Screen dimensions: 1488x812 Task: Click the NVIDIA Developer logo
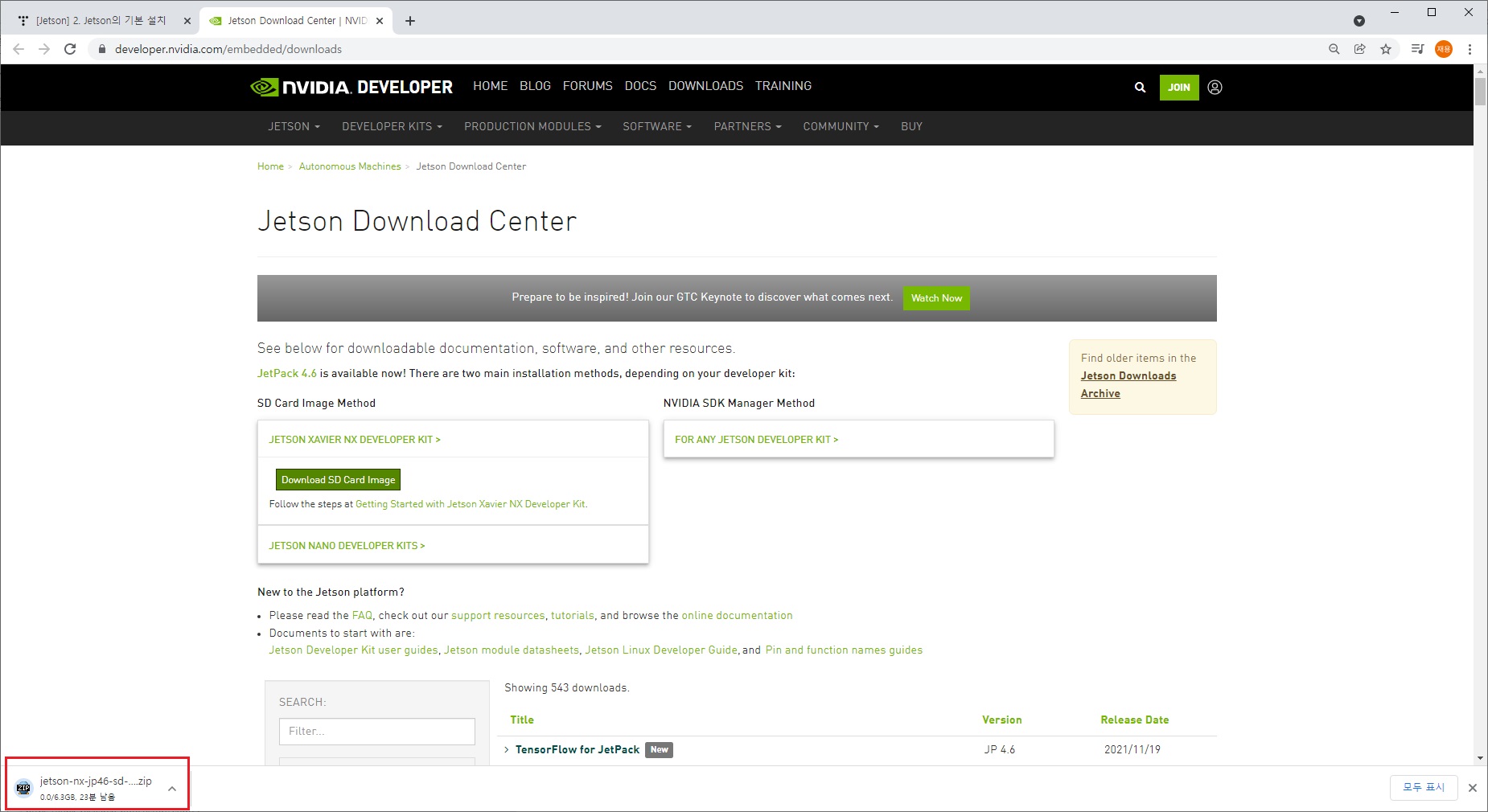351,87
